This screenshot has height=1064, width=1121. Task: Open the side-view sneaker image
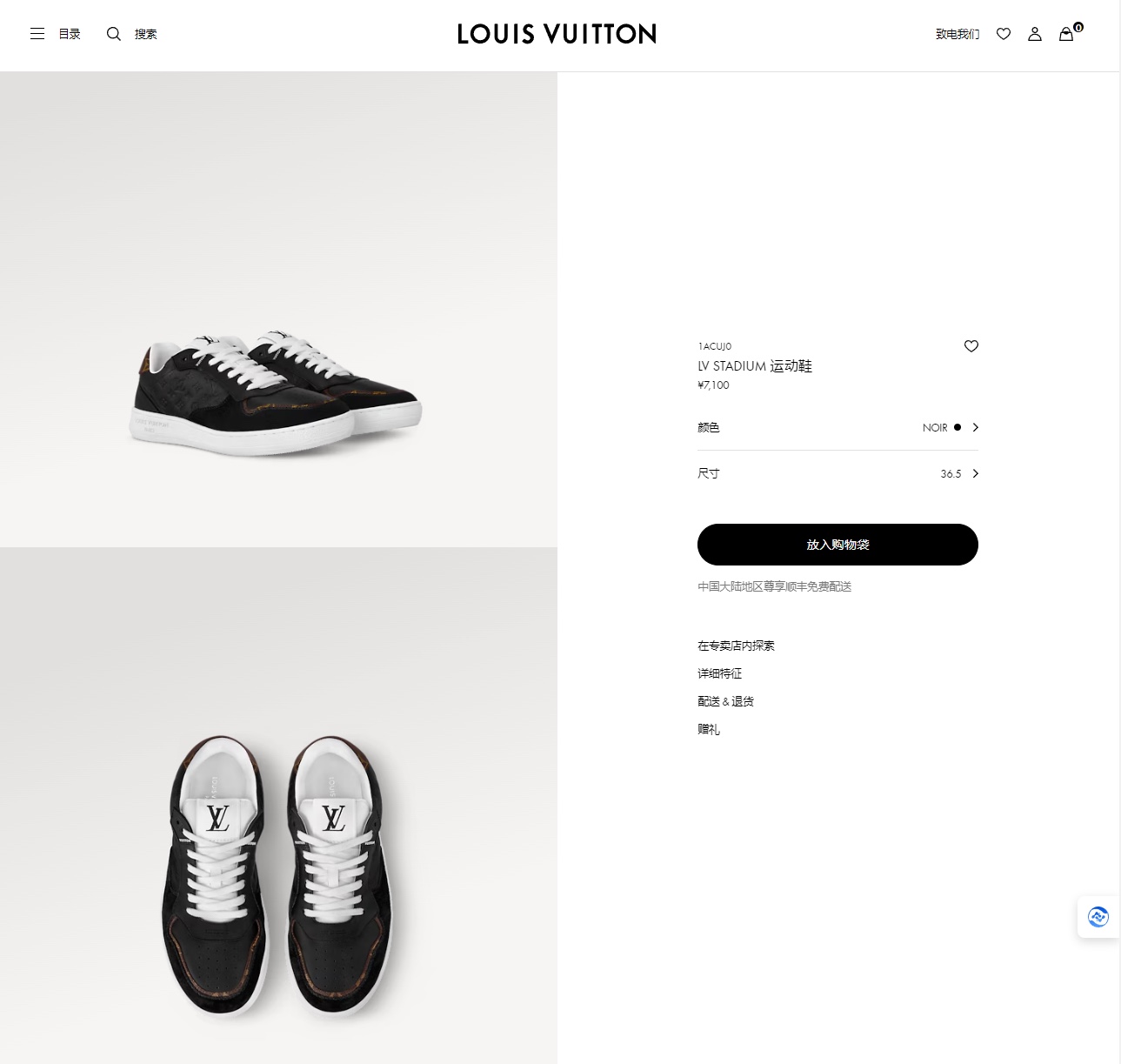[x=278, y=391]
